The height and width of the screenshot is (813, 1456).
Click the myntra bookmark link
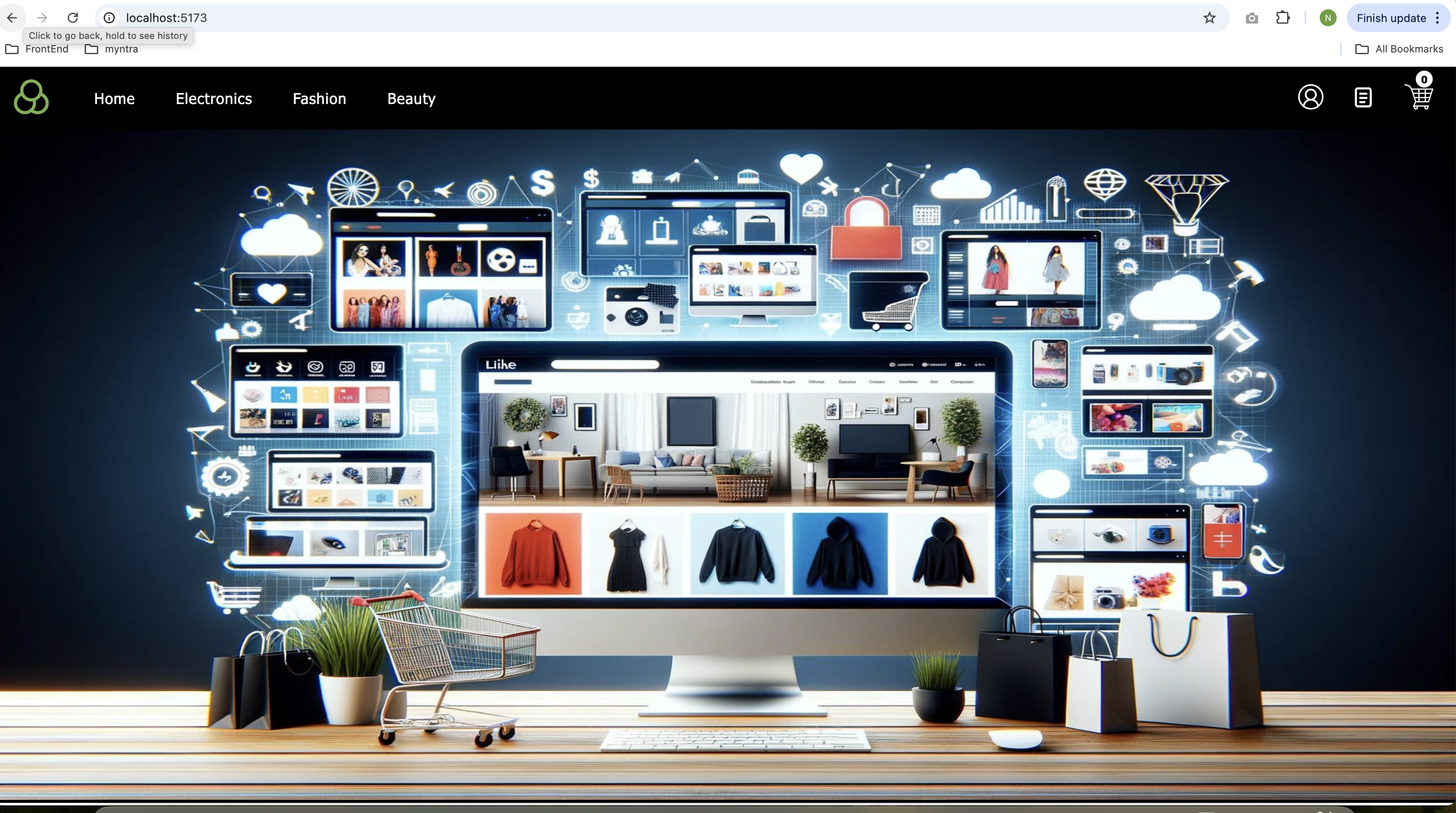112,48
